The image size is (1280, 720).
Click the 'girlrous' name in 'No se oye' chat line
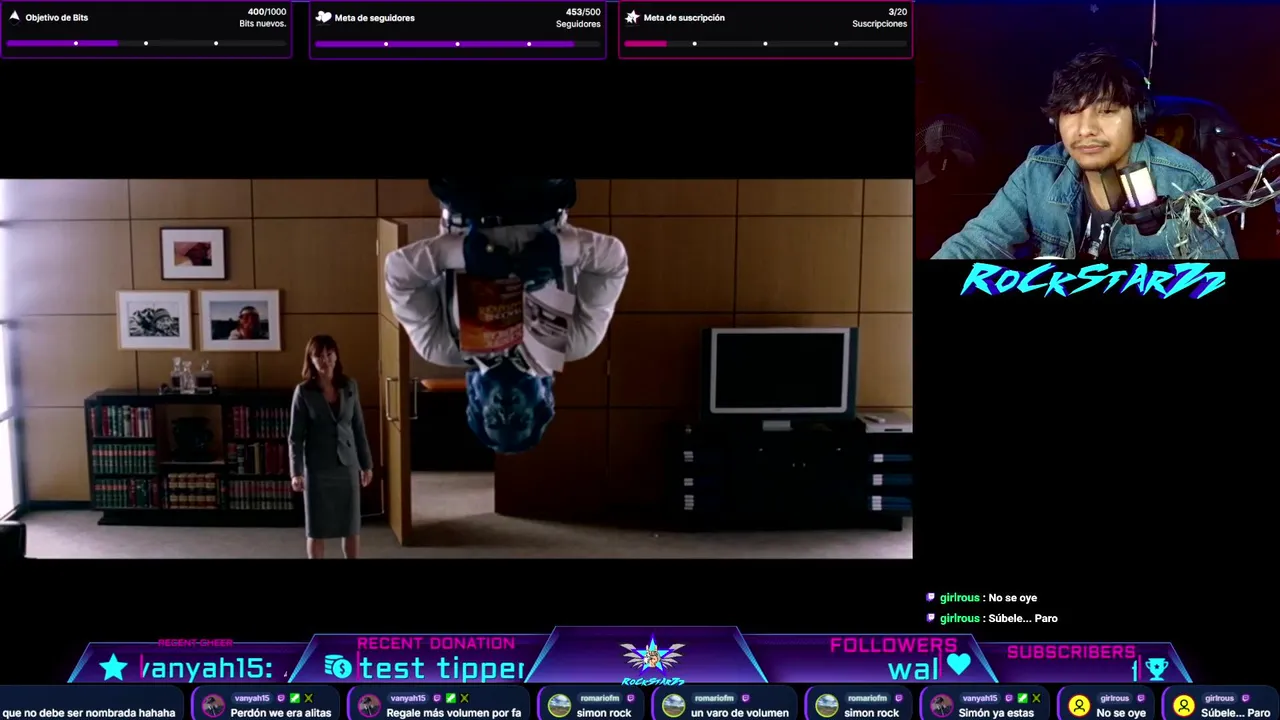pos(959,598)
